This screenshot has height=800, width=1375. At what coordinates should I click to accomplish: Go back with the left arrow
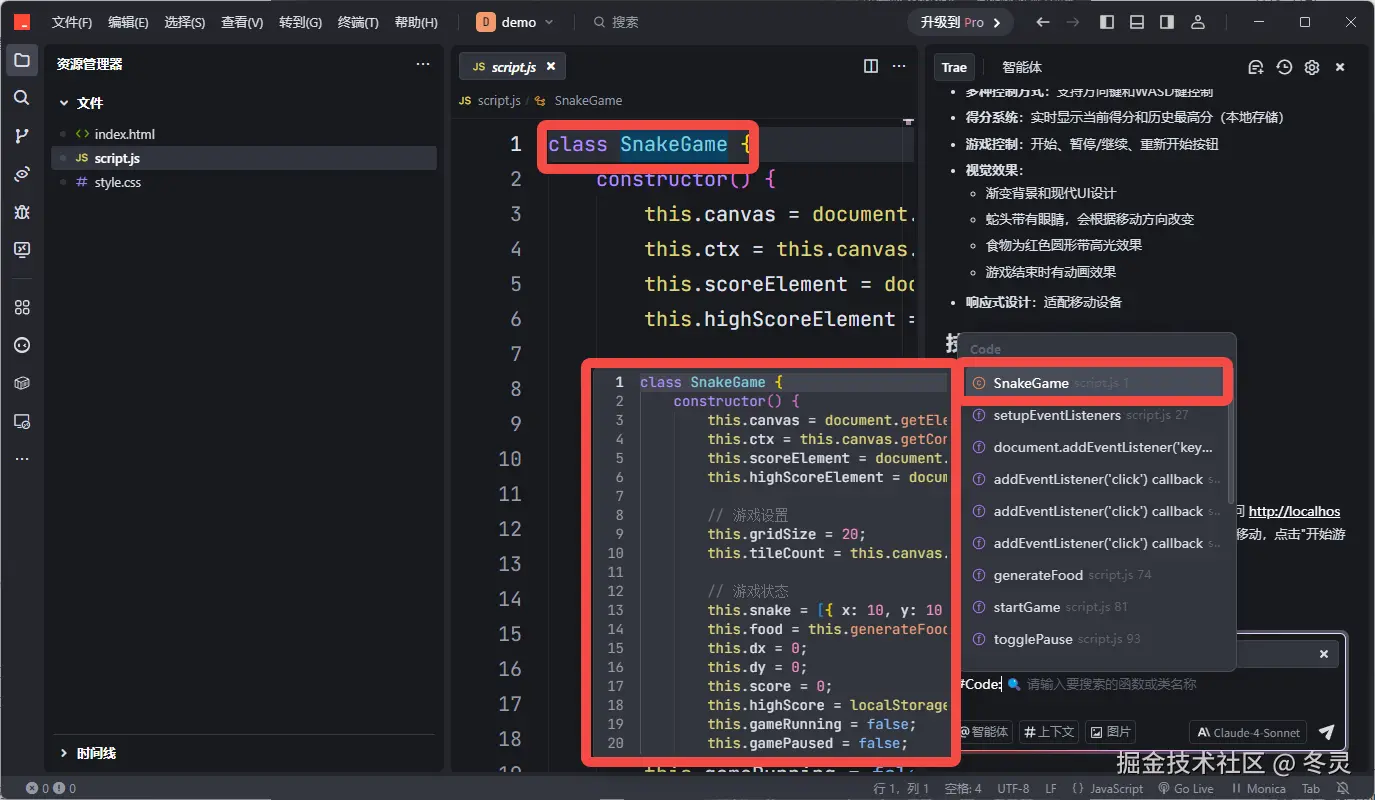coord(1043,22)
